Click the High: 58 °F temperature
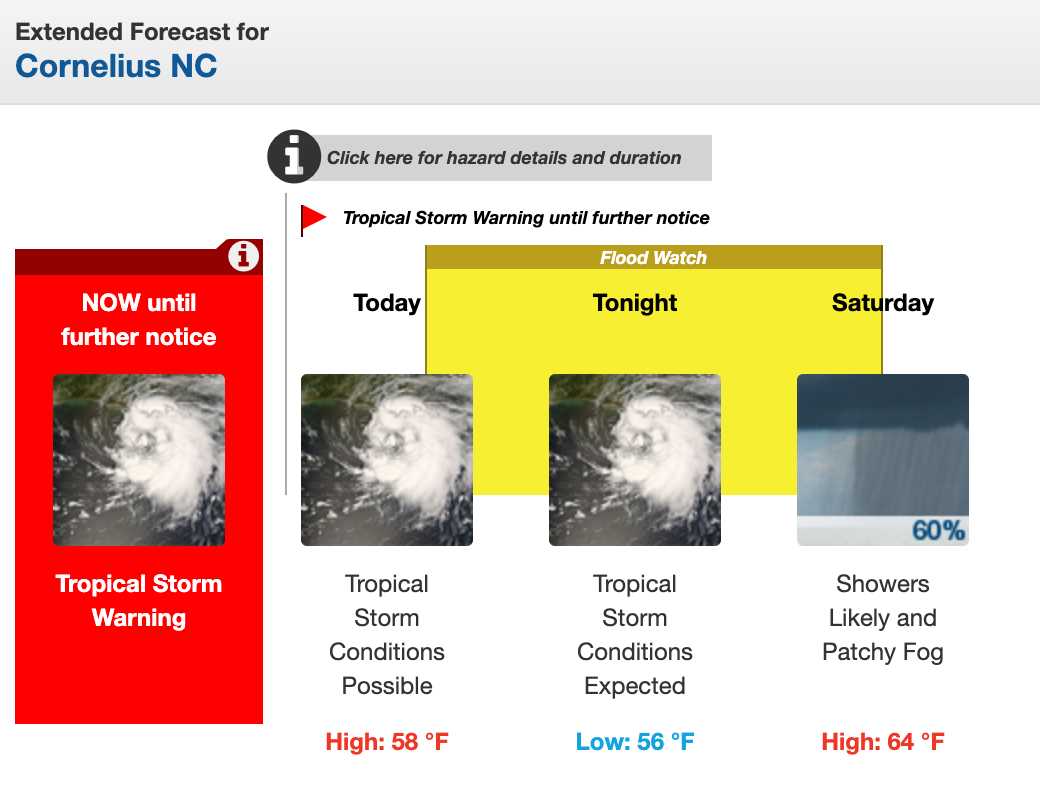 click(x=387, y=742)
